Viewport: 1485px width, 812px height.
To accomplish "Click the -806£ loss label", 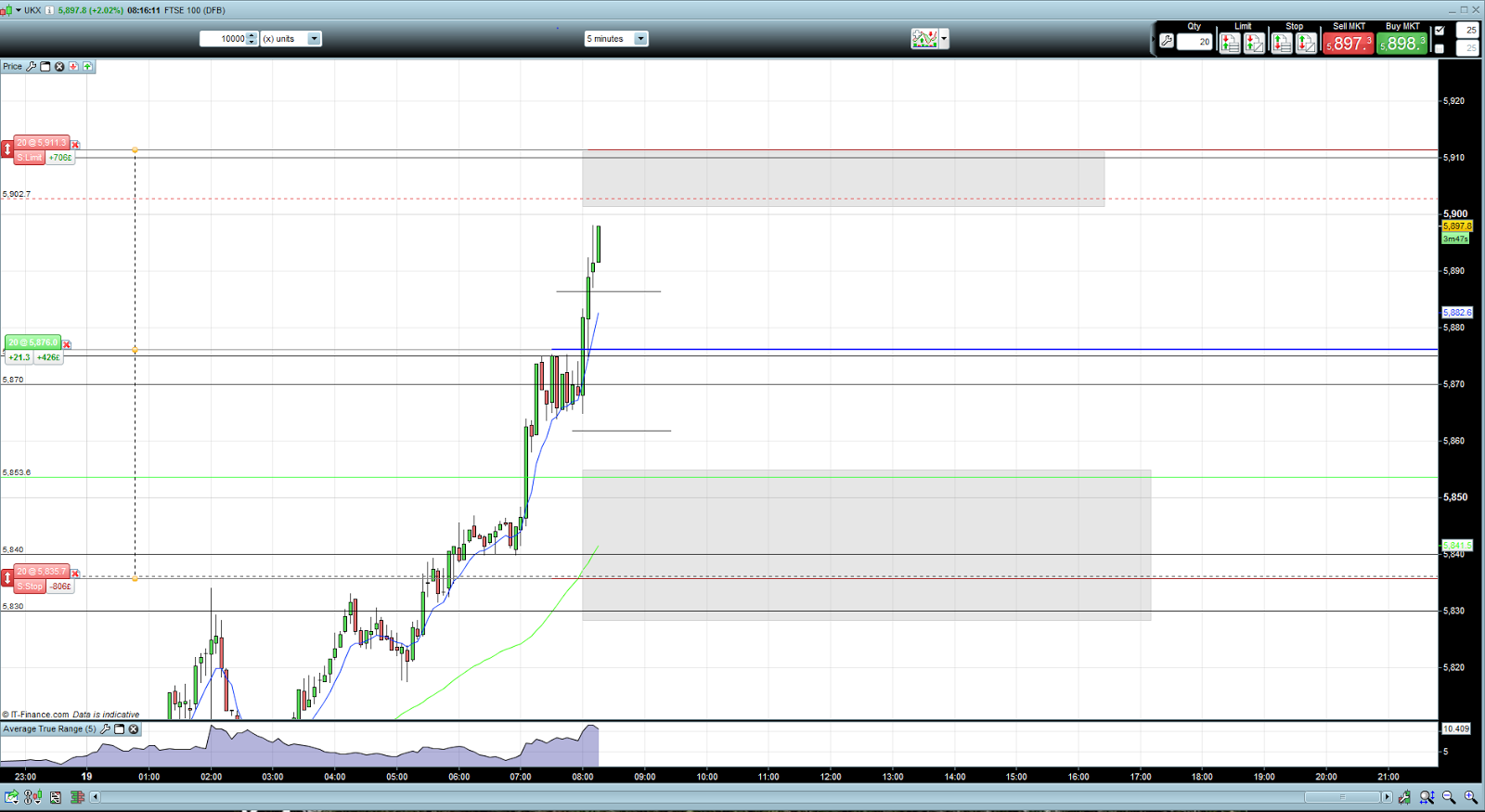I will [60, 586].
